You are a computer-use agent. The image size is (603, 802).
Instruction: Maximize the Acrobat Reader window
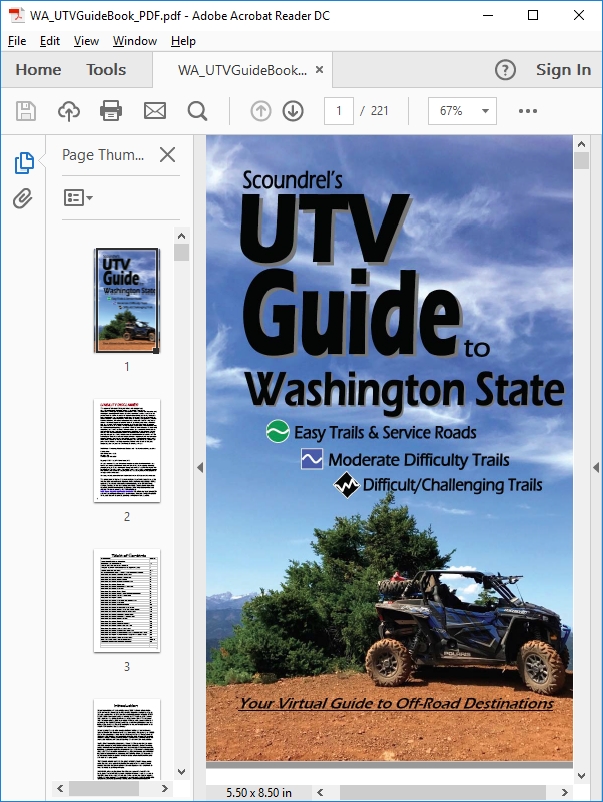(533, 15)
